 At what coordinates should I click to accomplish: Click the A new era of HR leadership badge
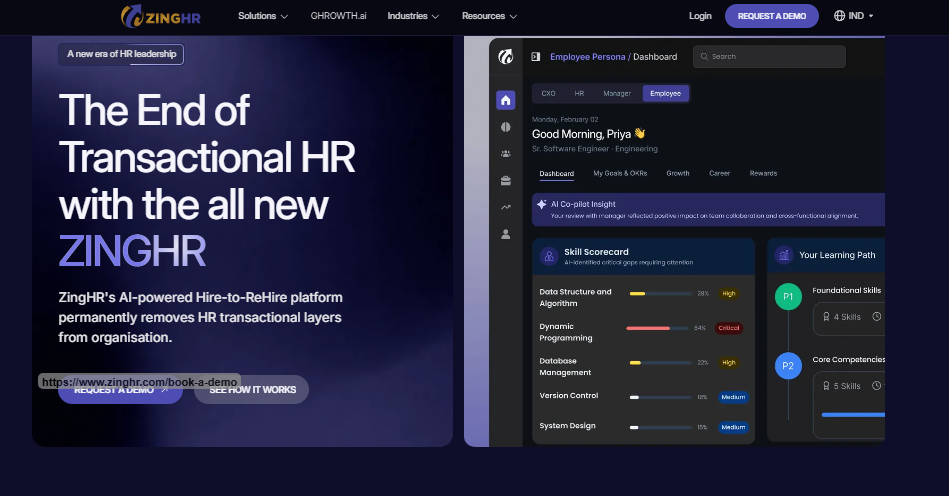coord(121,54)
